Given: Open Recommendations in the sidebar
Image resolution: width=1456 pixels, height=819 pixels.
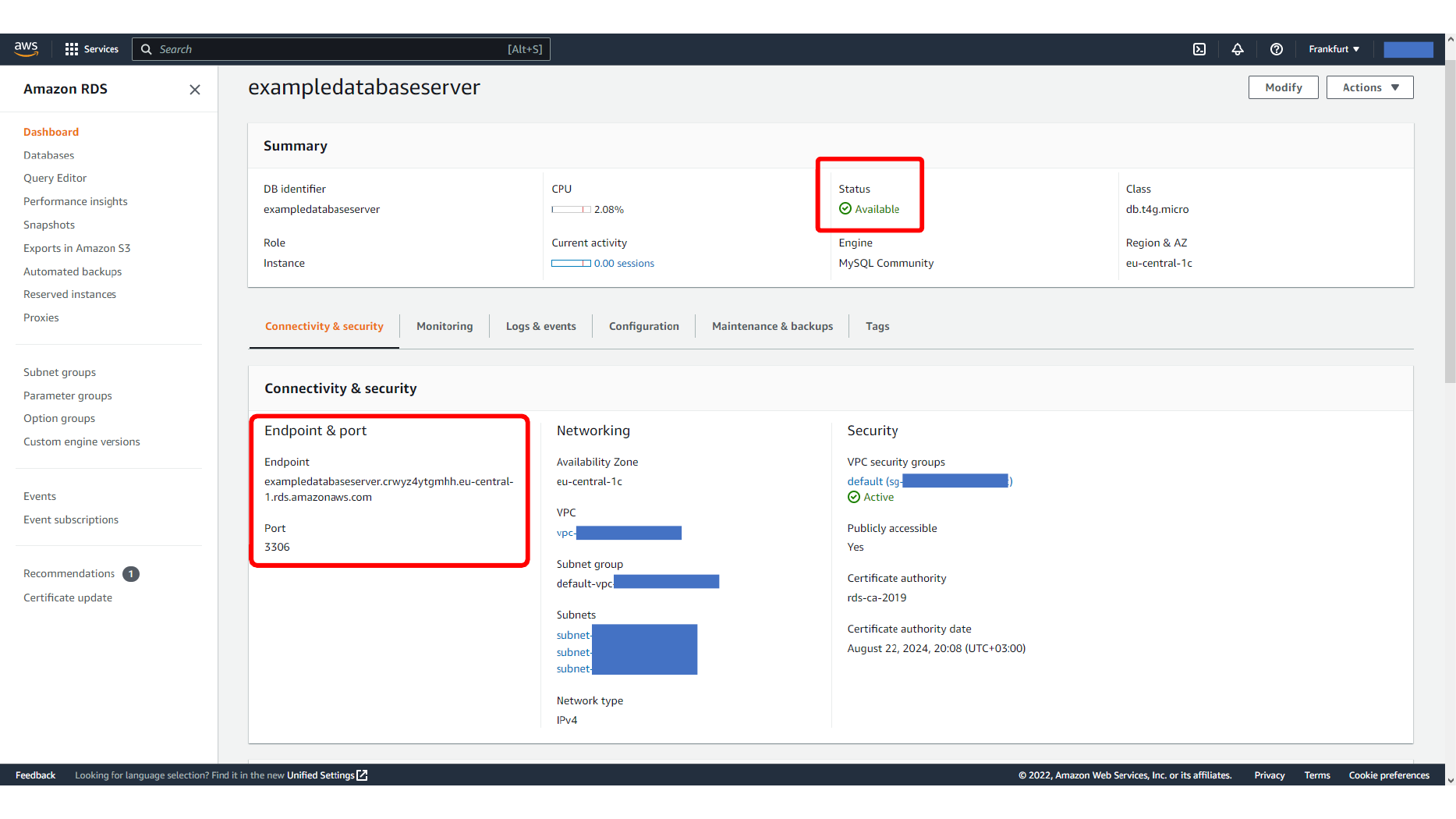Looking at the screenshot, I should [69, 573].
